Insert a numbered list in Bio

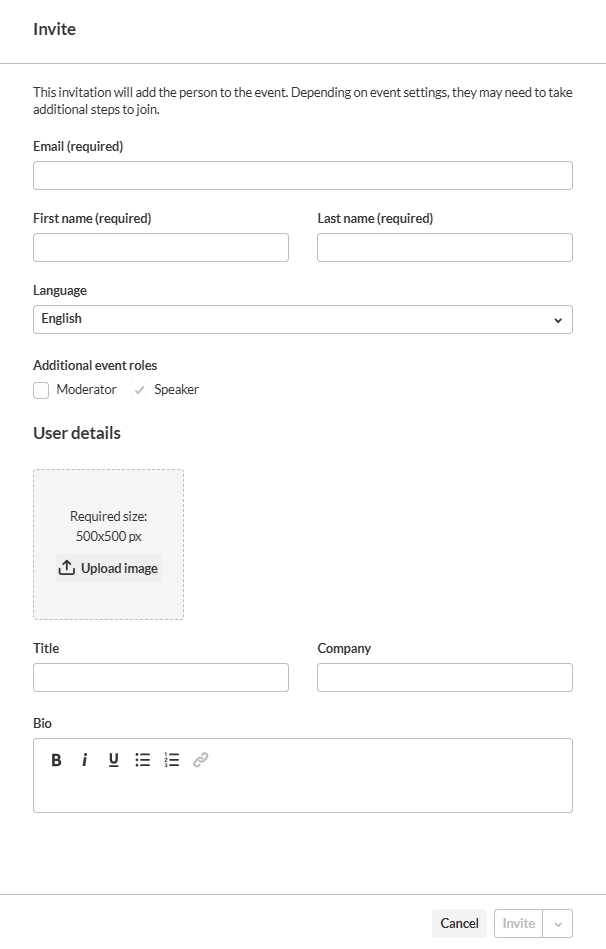point(172,760)
